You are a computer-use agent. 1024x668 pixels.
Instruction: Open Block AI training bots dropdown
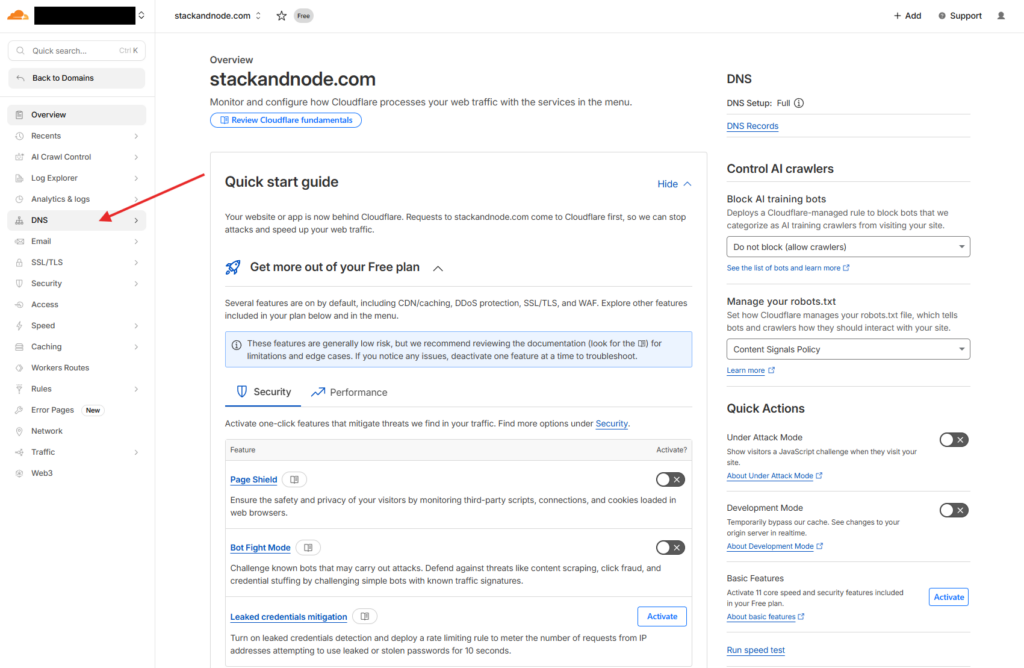point(848,247)
